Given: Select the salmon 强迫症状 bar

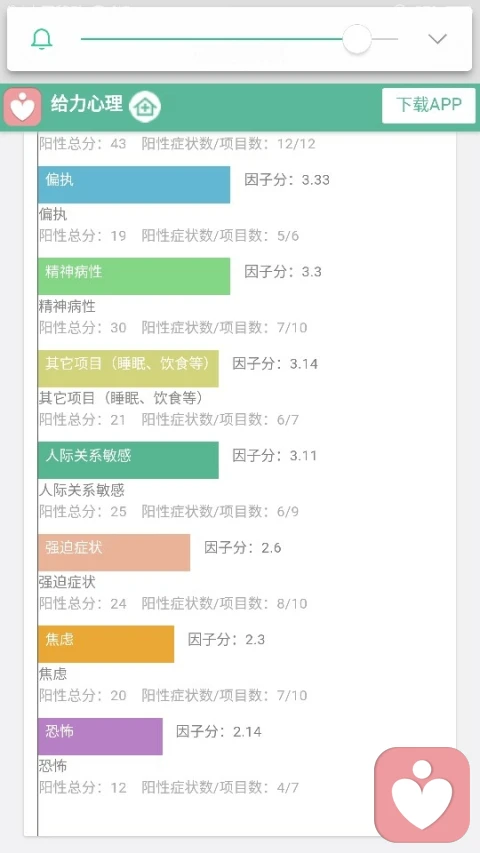Looking at the screenshot, I should click(x=114, y=552).
